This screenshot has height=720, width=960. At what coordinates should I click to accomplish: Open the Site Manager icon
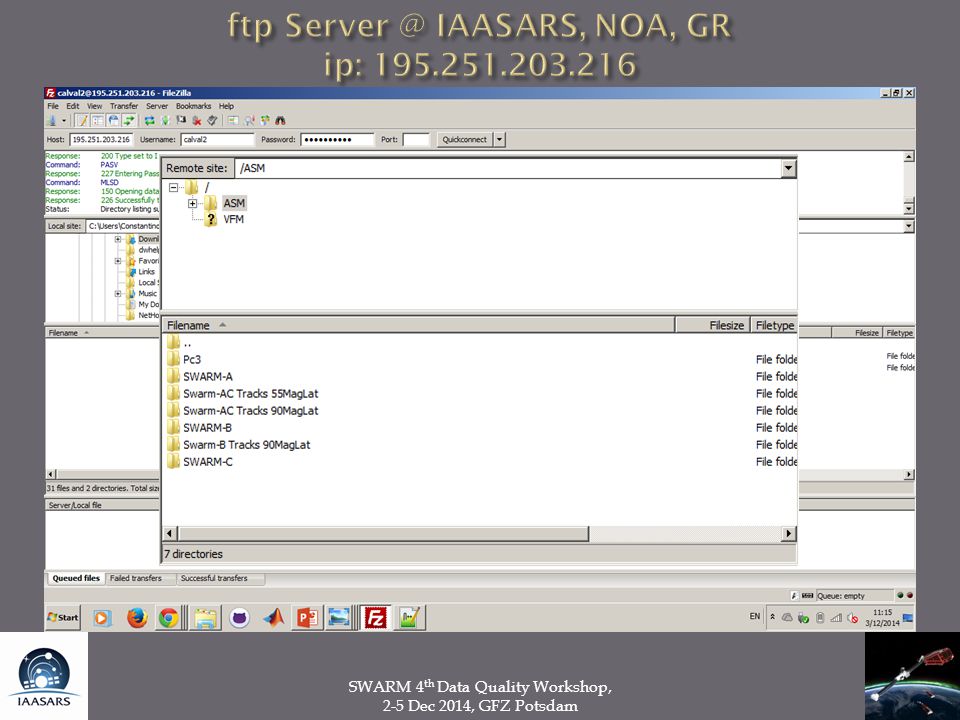tap(52, 120)
